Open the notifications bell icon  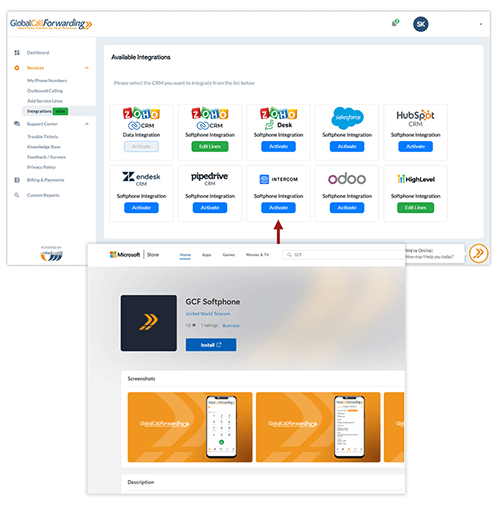pyautogui.click(x=395, y=23)
